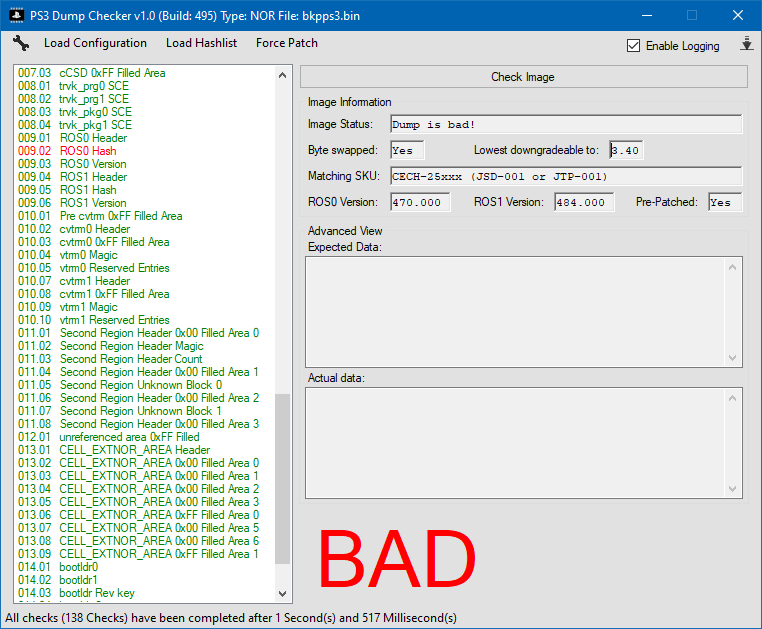
Task: Toggle the Enable Logging checkbox
Action: (x=633, y=45)
